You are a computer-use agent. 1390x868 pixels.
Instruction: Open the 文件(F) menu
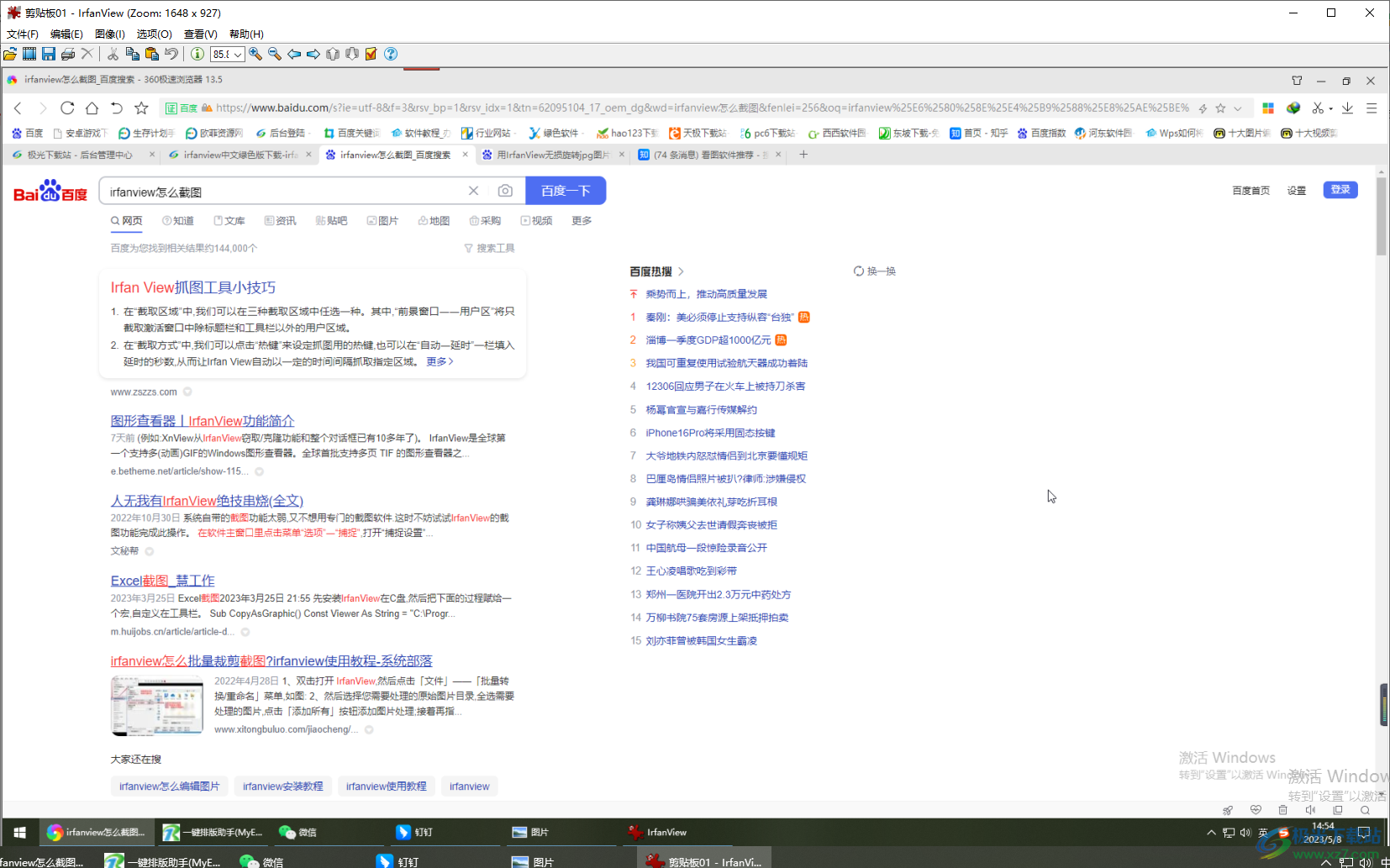23,34
